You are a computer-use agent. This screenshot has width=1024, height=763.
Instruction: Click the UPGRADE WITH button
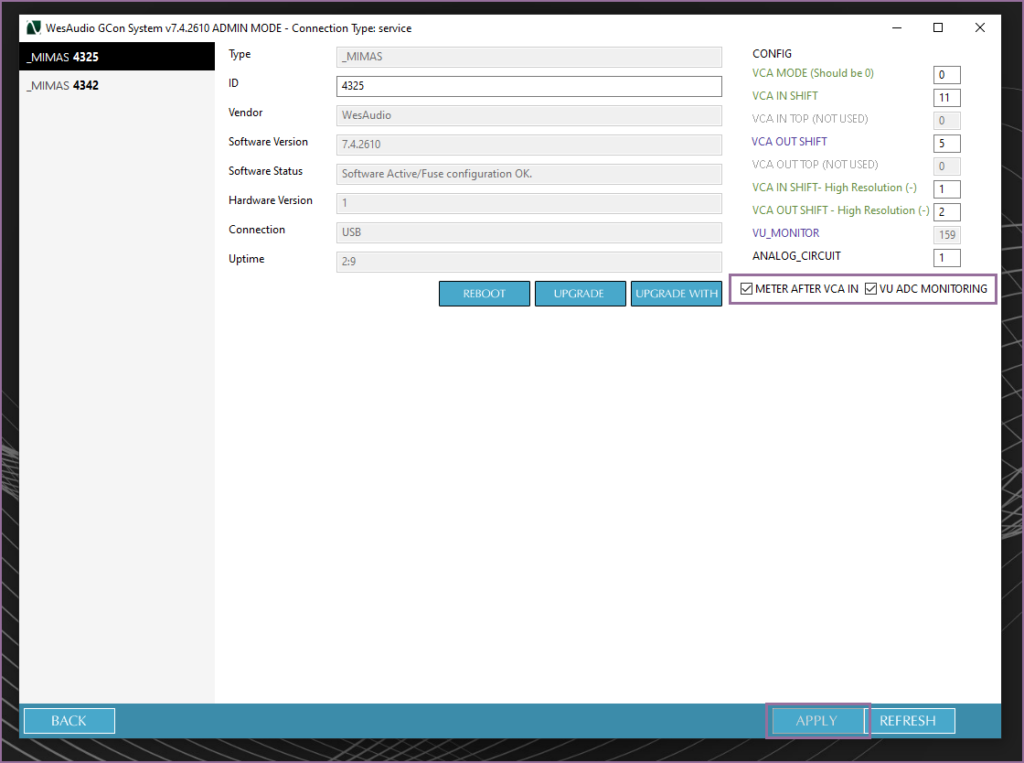(677, 294)
